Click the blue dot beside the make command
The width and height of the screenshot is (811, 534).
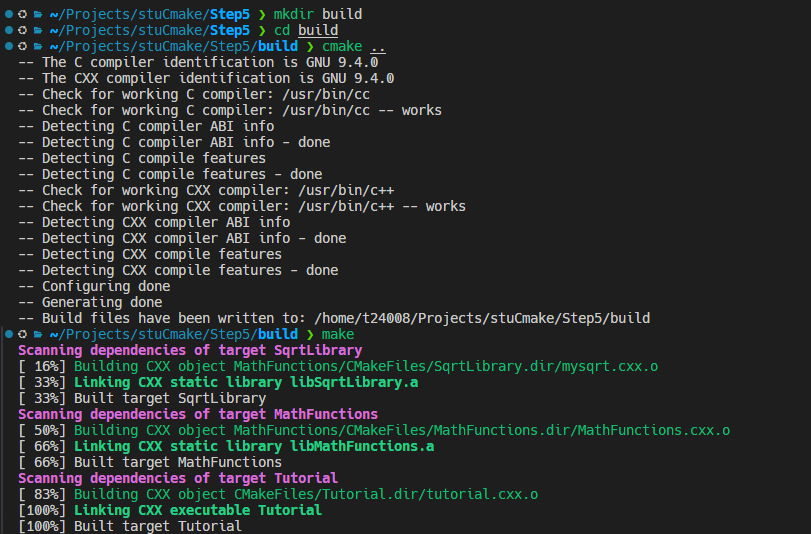(x=9, y=334)
